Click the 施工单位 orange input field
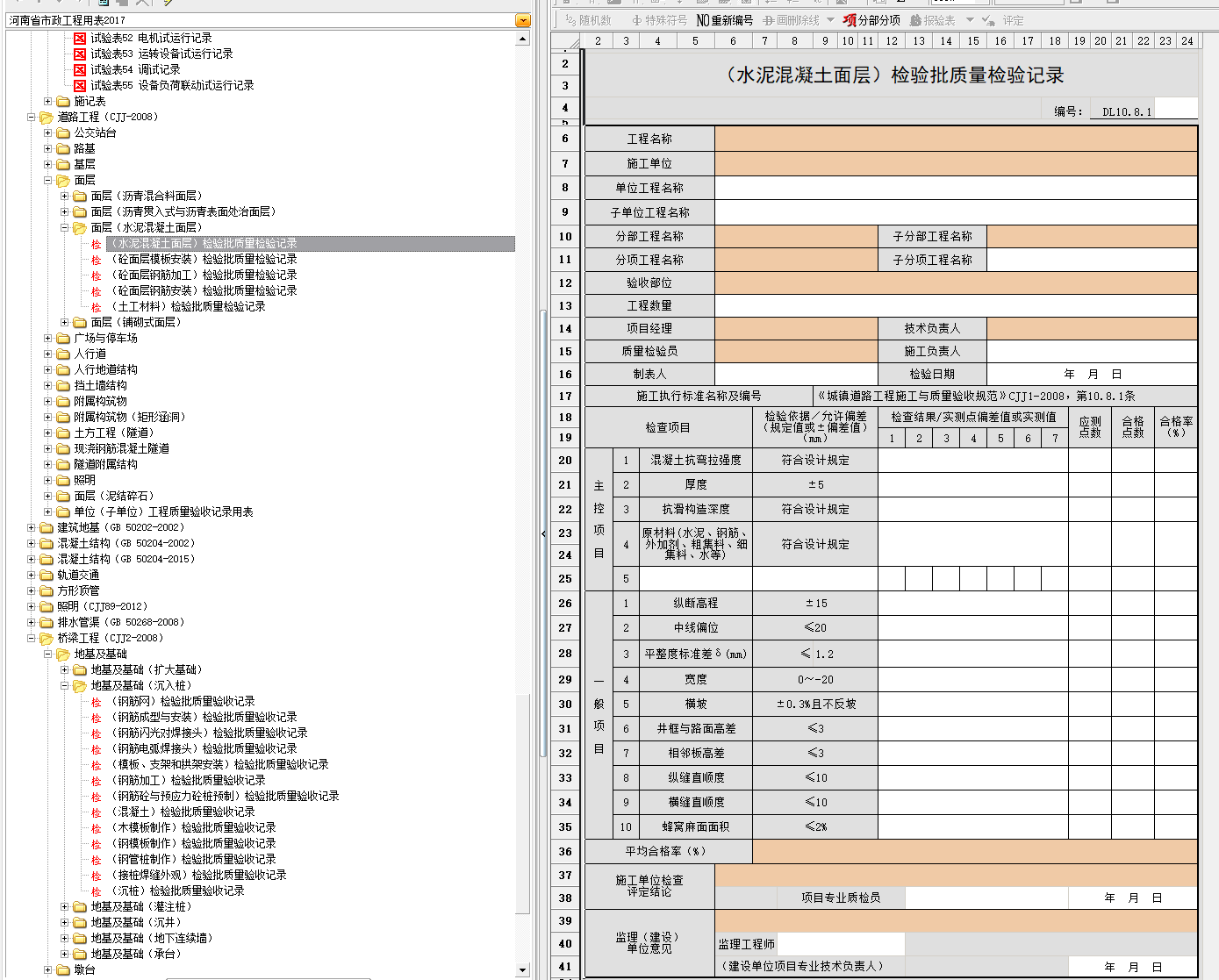The height and width of the screenshot is (980, 1219). 956,163
